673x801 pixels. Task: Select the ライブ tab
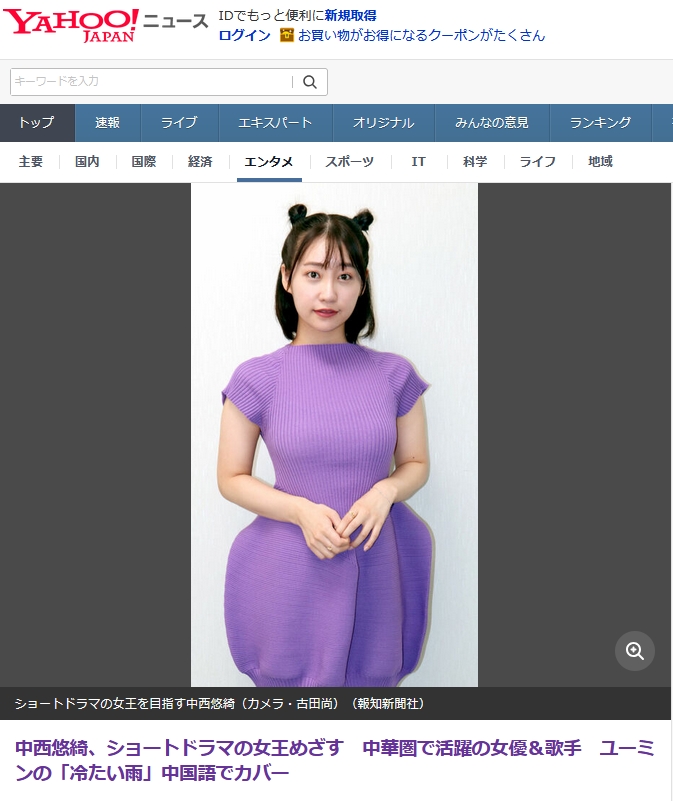point(179,123)
